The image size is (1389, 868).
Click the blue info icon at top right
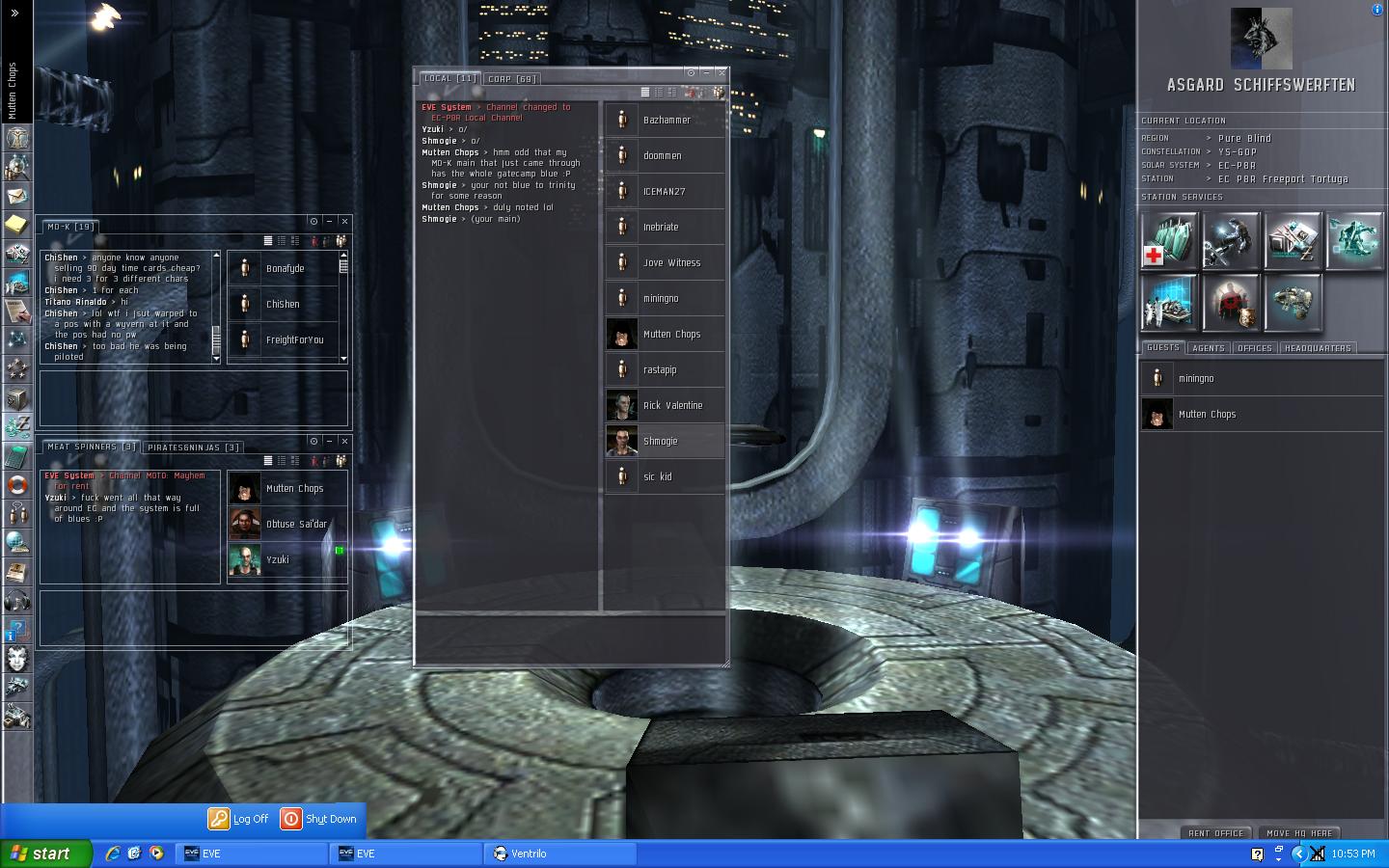coord(1376,10)
